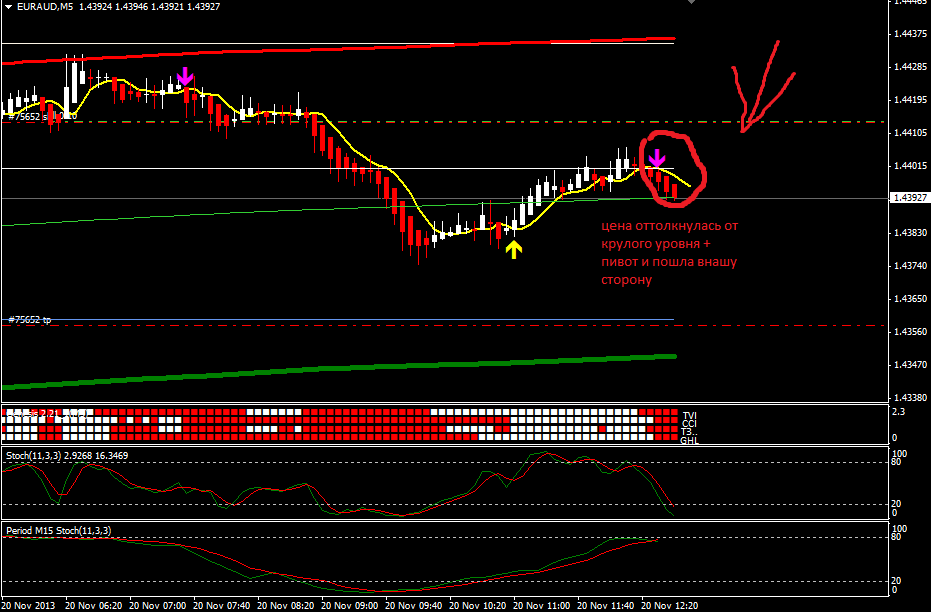Image resolution: width=931 pixels, height=612 pixels.
Task: Click the T3.. indicator row label
Action: 689,432
